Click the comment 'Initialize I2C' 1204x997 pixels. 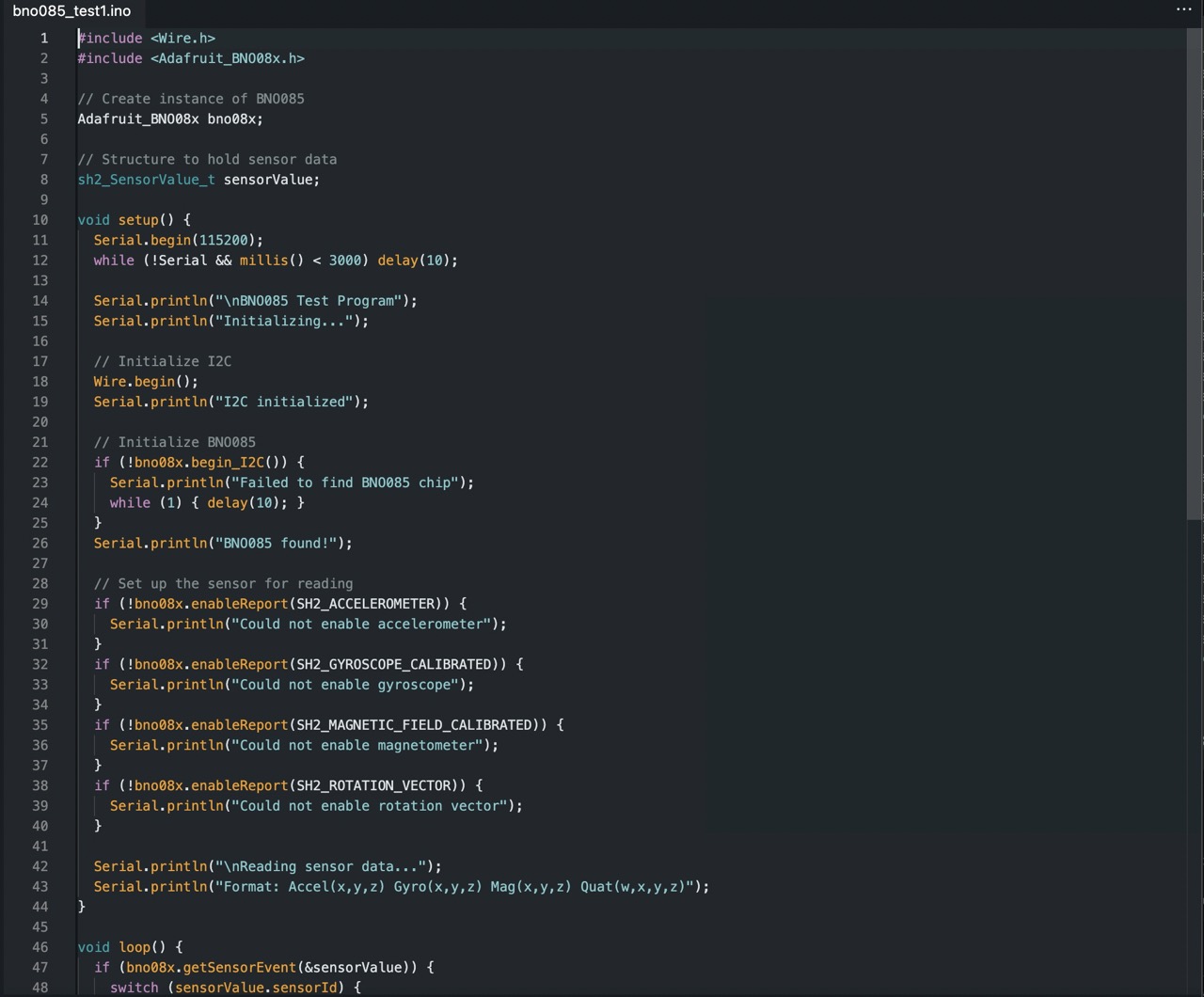(x=175, y=362)
